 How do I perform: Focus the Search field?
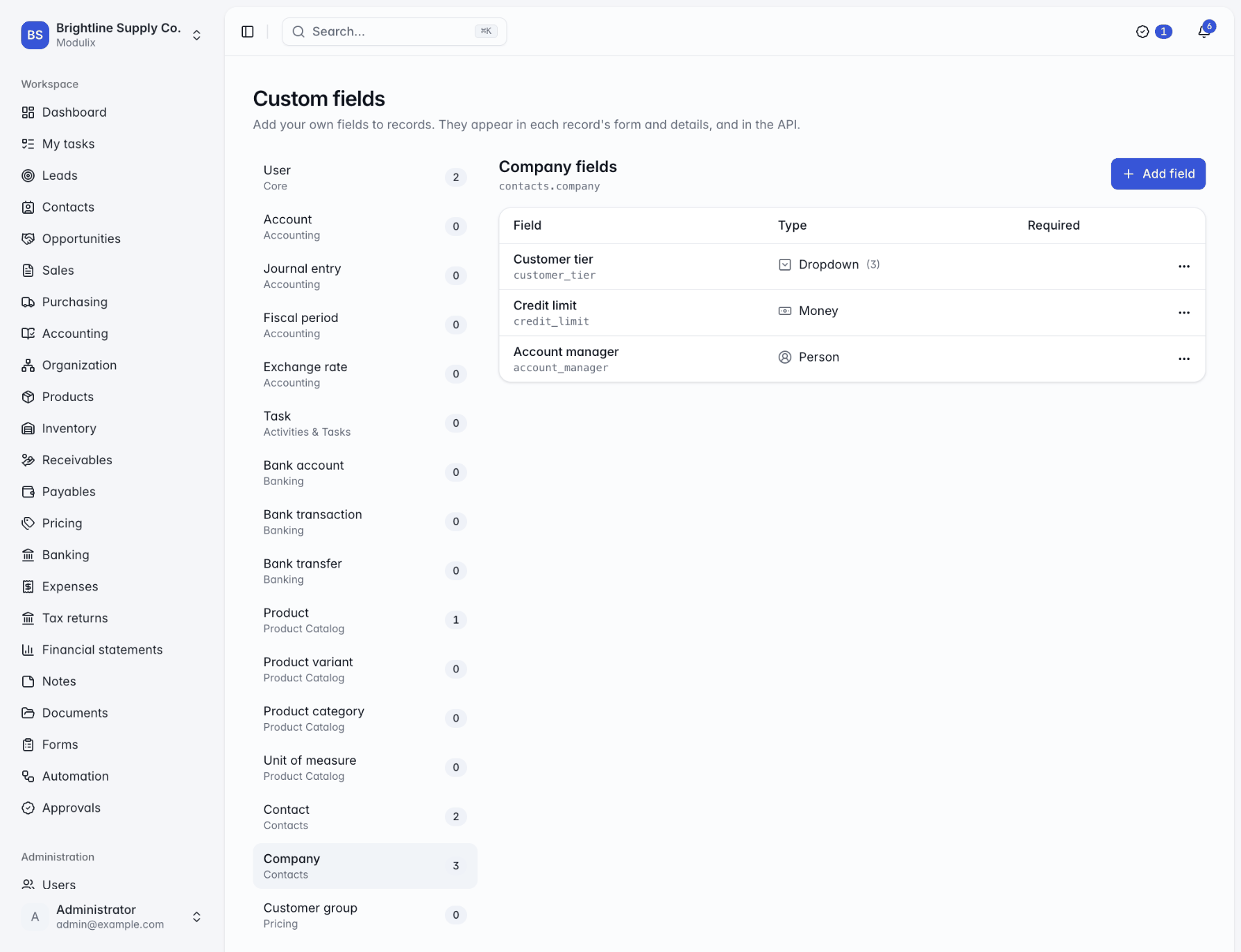pos(394,32)
